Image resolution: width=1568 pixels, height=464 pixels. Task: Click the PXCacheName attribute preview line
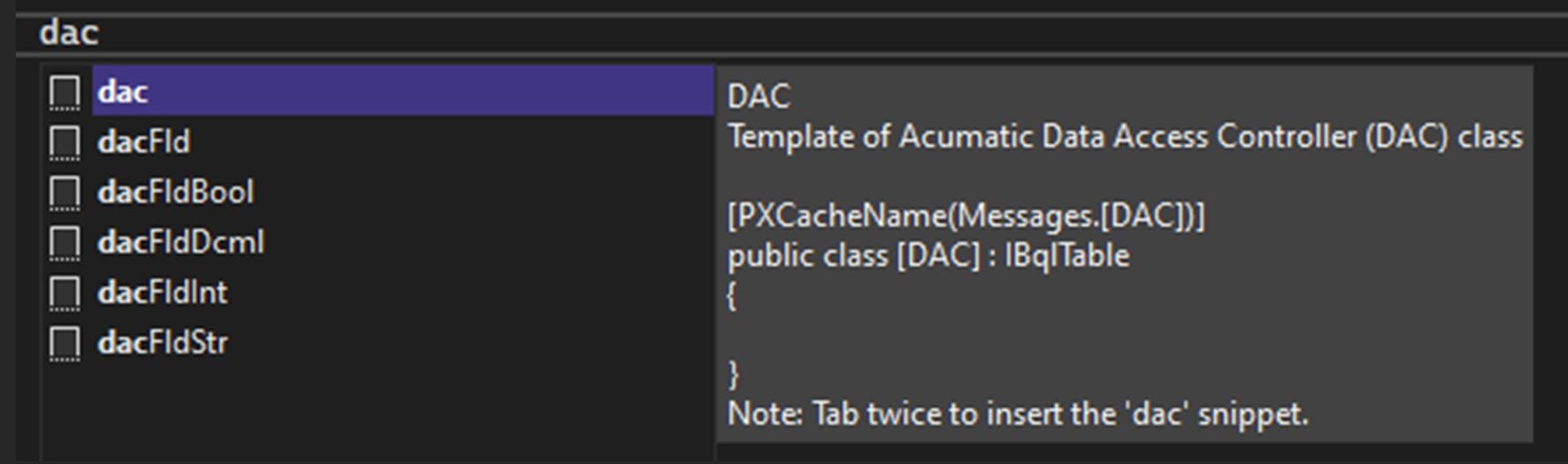pos(966,216)
